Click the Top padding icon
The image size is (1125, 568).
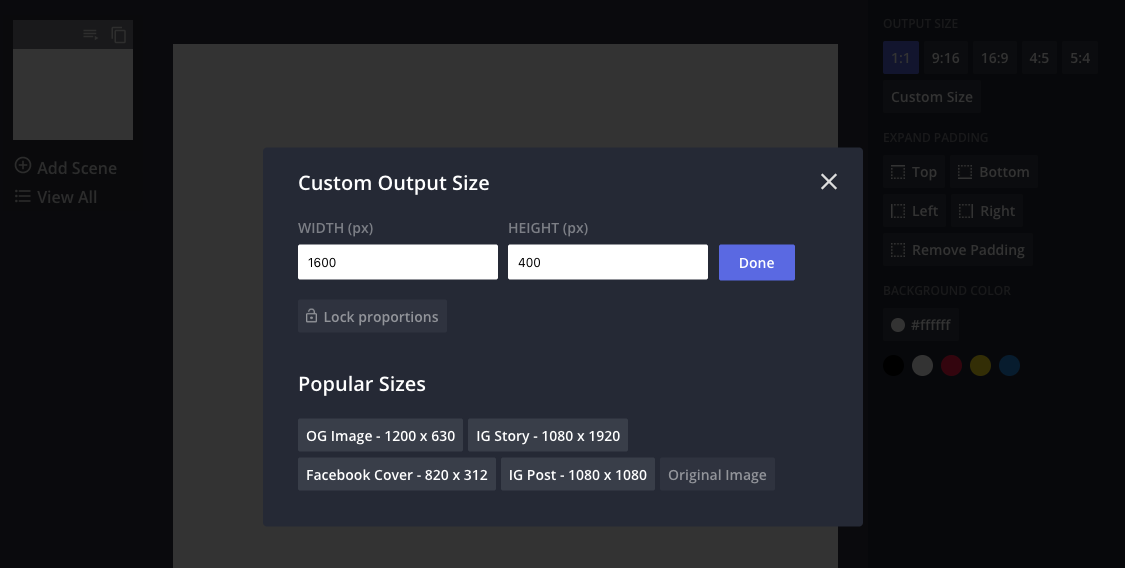click(898, 172)
